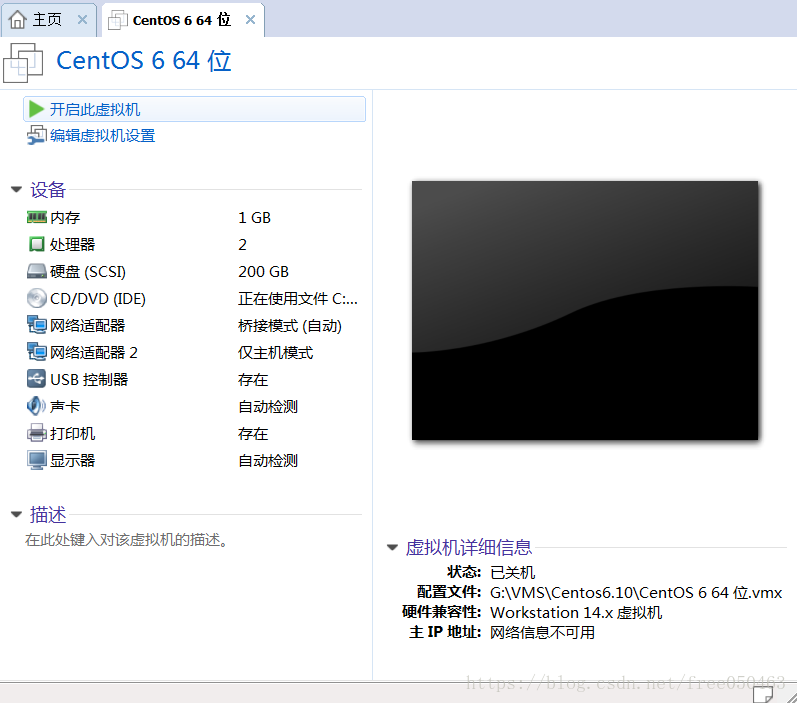797x703 pixels.
Task: Click the status bar note icon
Action: (x=763, y=694)
